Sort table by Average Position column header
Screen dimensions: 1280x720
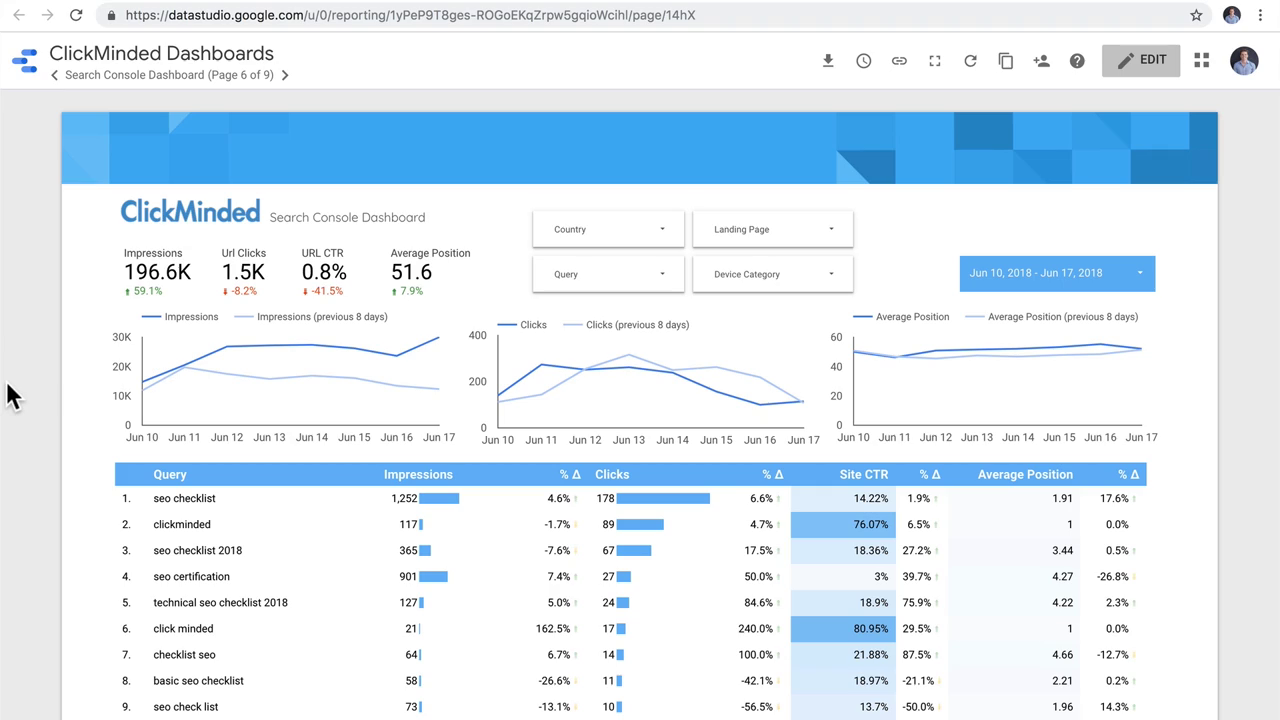[1025, 475]
